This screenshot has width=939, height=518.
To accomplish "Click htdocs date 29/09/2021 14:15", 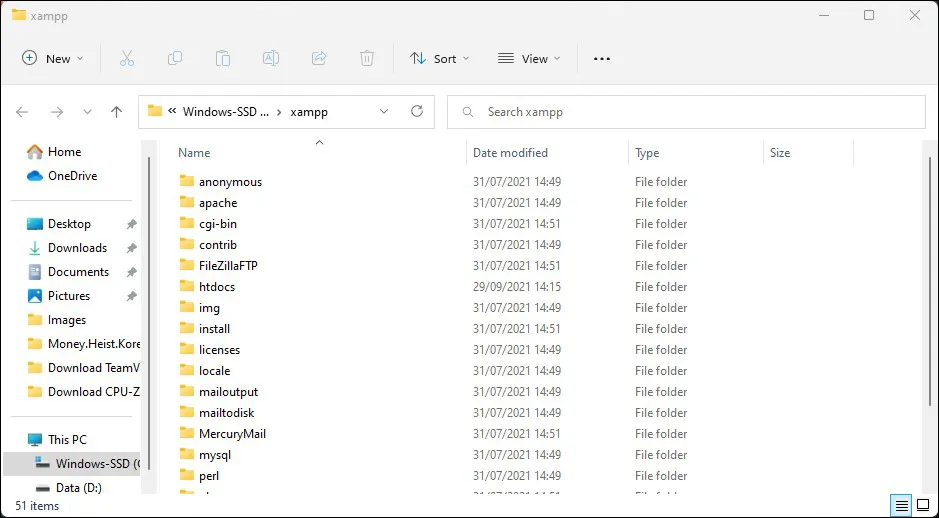I will coord(517,287).
